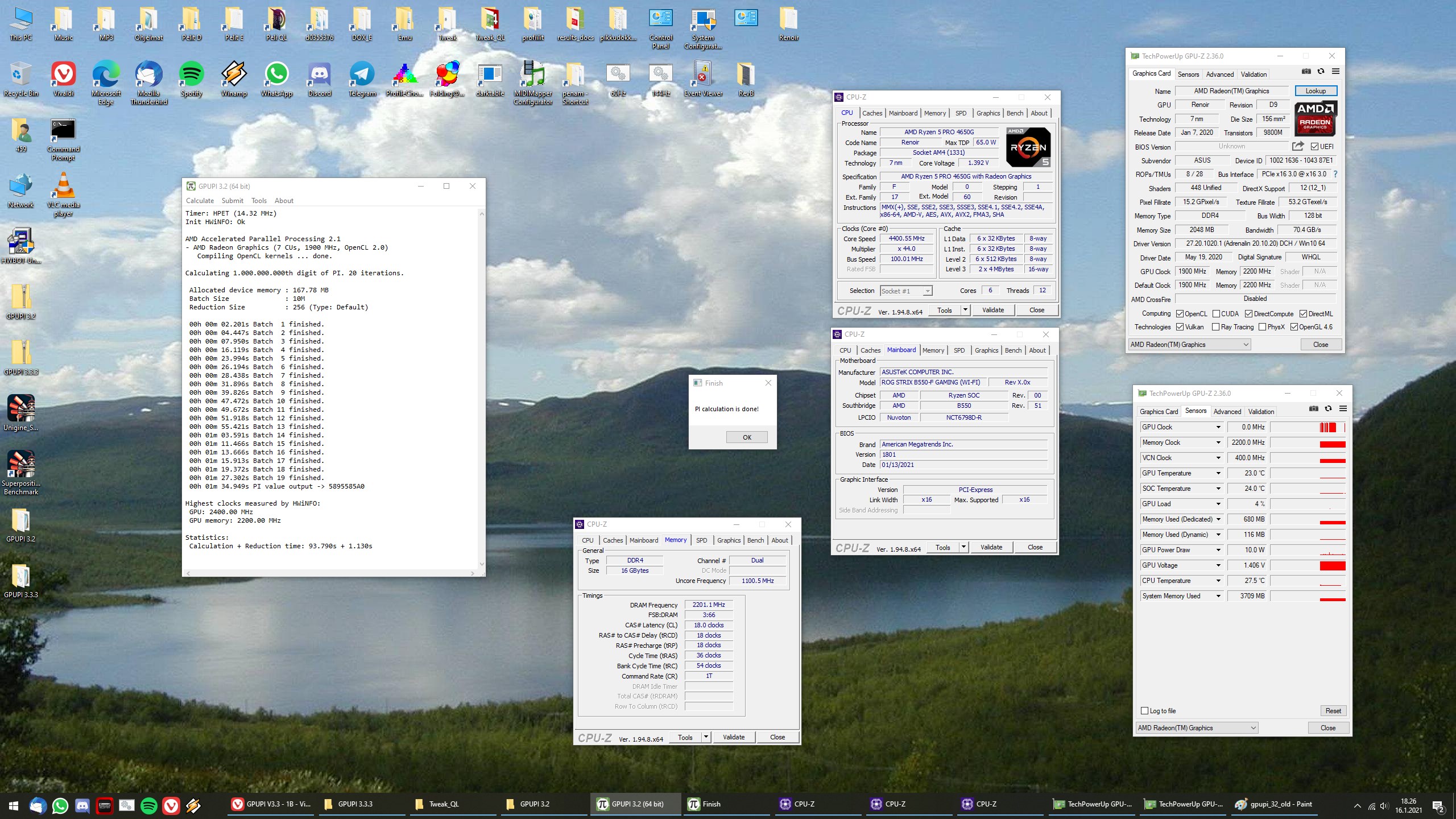Click the GPU Voltage sensor graph
This screenshot has width=1456, height=819.
point(1308,565)
